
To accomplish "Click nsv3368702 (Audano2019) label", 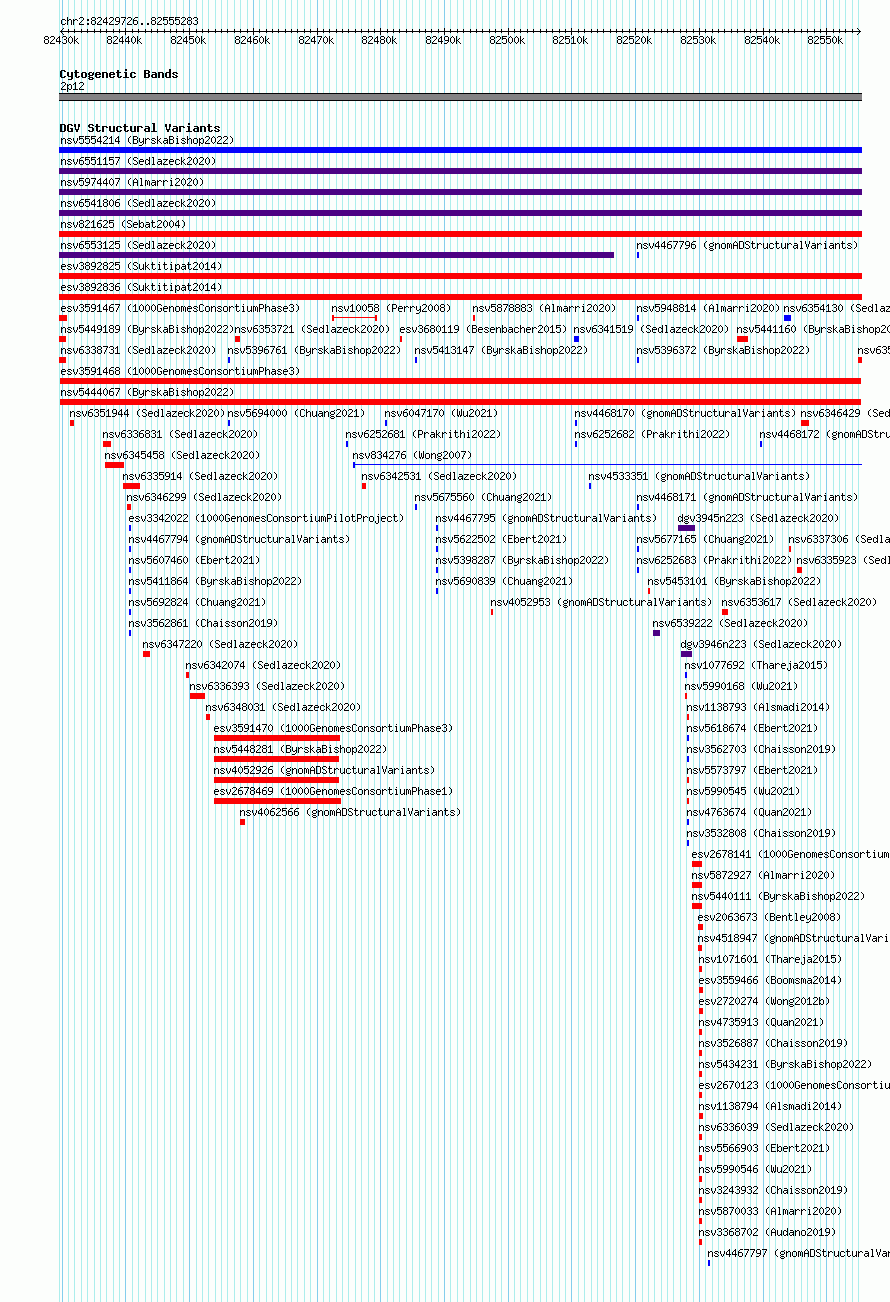I will pos(767,1233).
